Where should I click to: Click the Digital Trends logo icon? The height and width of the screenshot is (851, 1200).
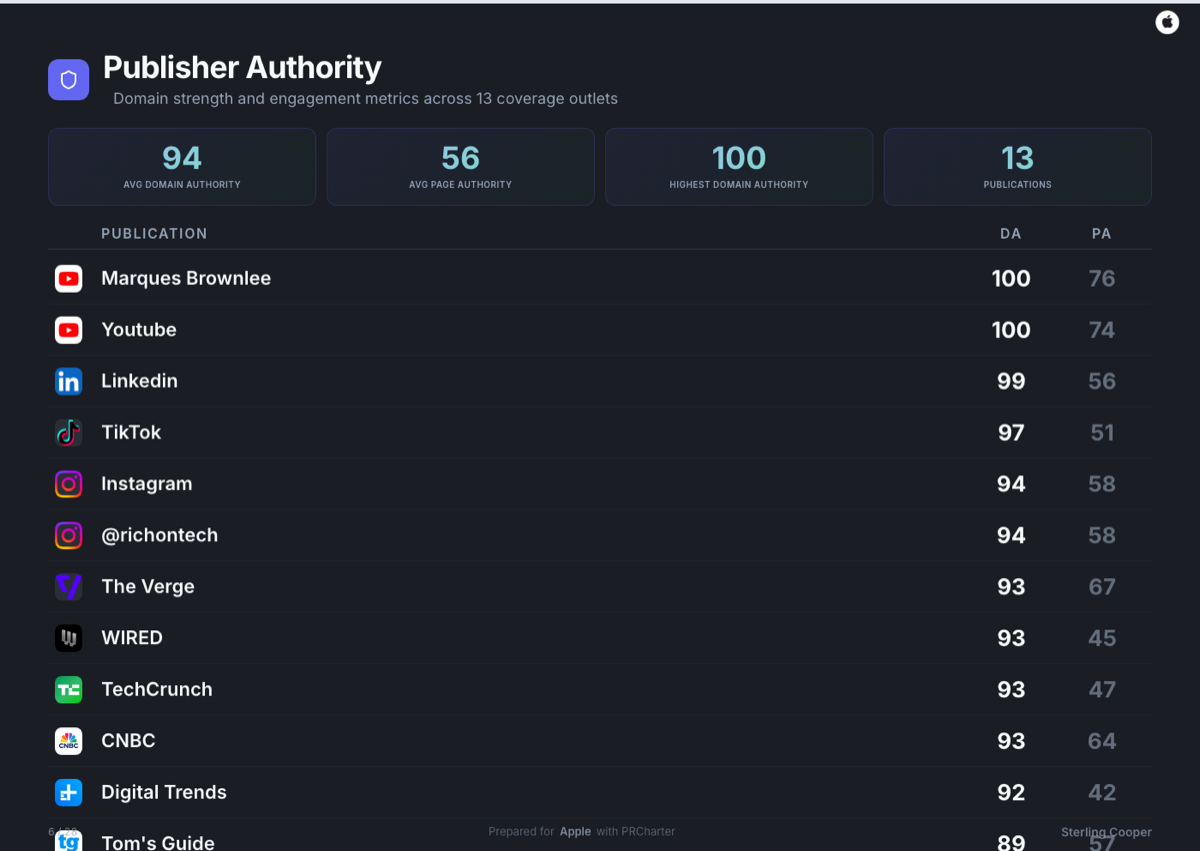tap(68, 792)
